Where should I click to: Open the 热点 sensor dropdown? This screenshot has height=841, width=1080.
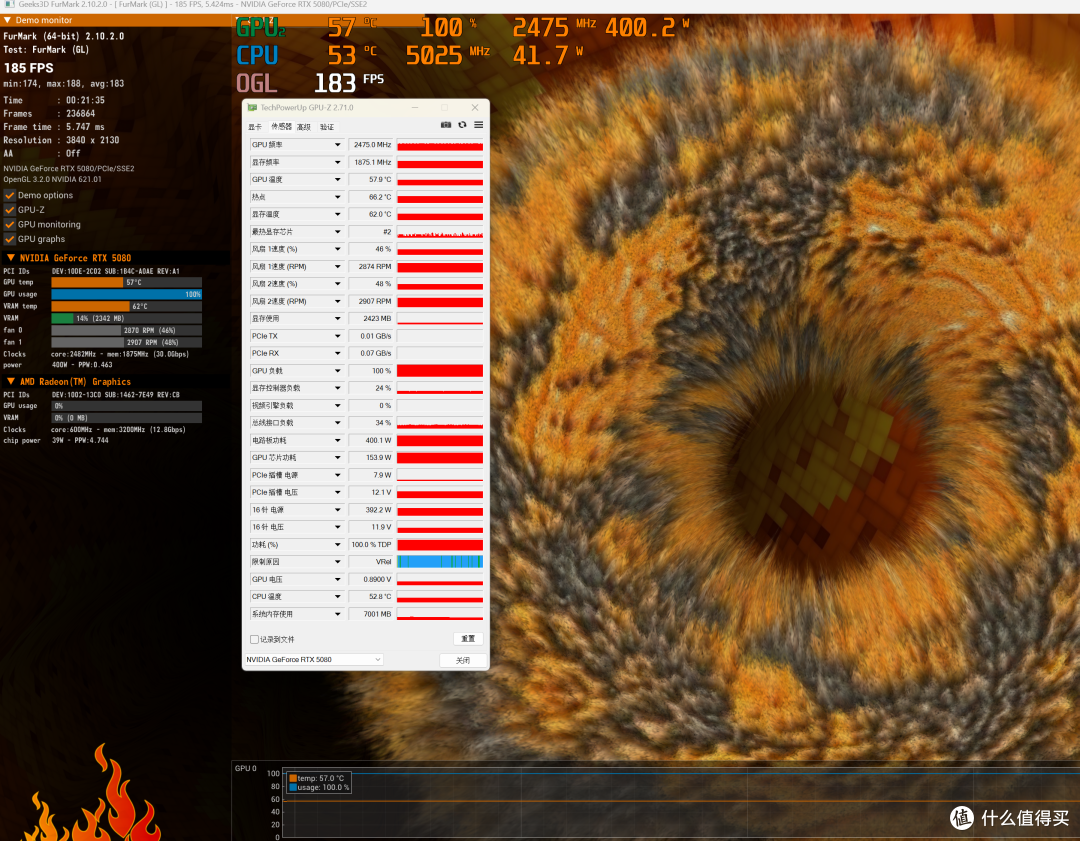click(338, 197)
